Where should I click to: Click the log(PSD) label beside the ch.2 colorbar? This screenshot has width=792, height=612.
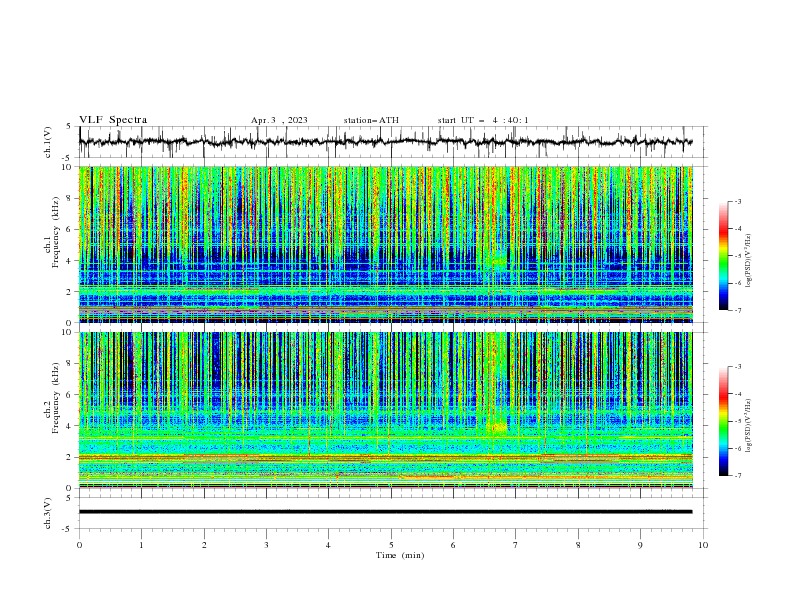(748, 424)
